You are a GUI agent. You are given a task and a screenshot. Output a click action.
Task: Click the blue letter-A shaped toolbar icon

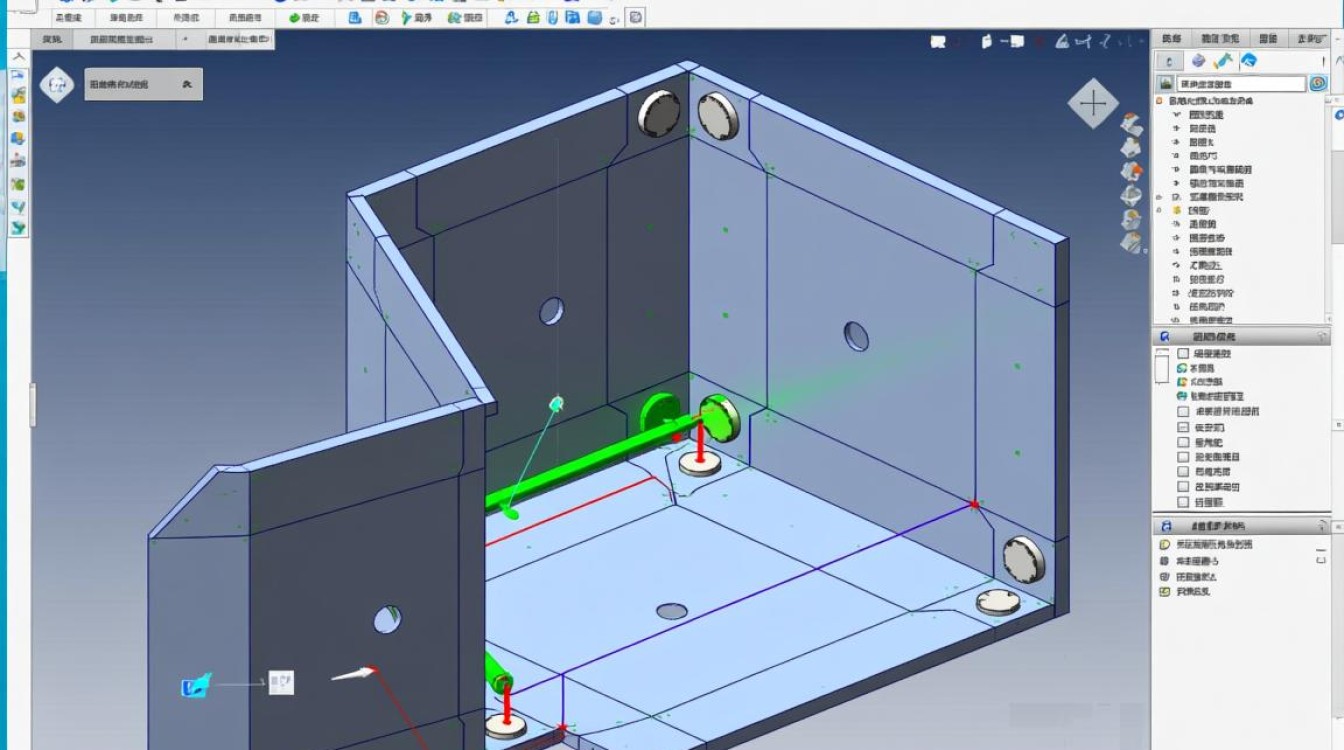coord(512,18)
